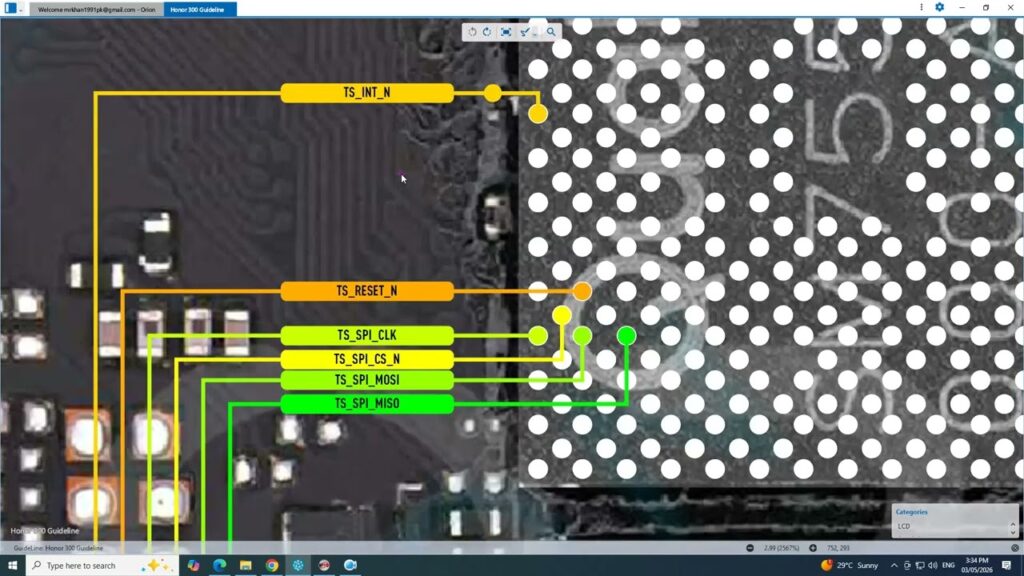
Task: Click the coordinates readout 752, 293
Action: (x=838, y=549)
